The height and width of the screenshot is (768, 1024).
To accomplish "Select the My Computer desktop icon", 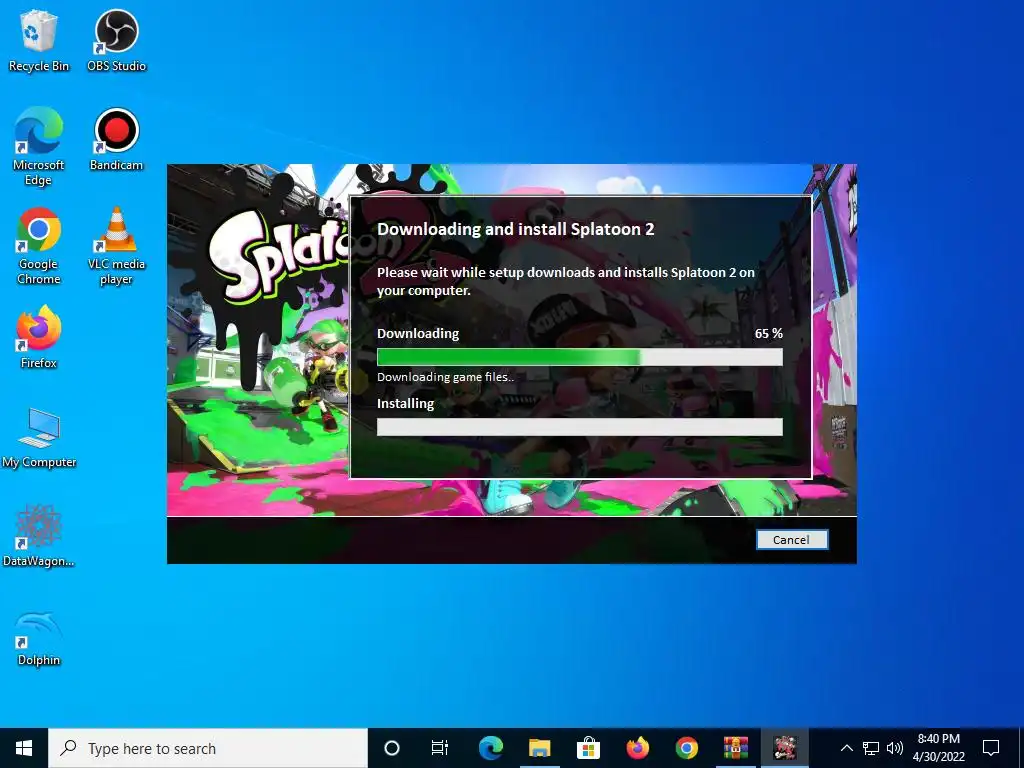I will [x=39, y=438].
